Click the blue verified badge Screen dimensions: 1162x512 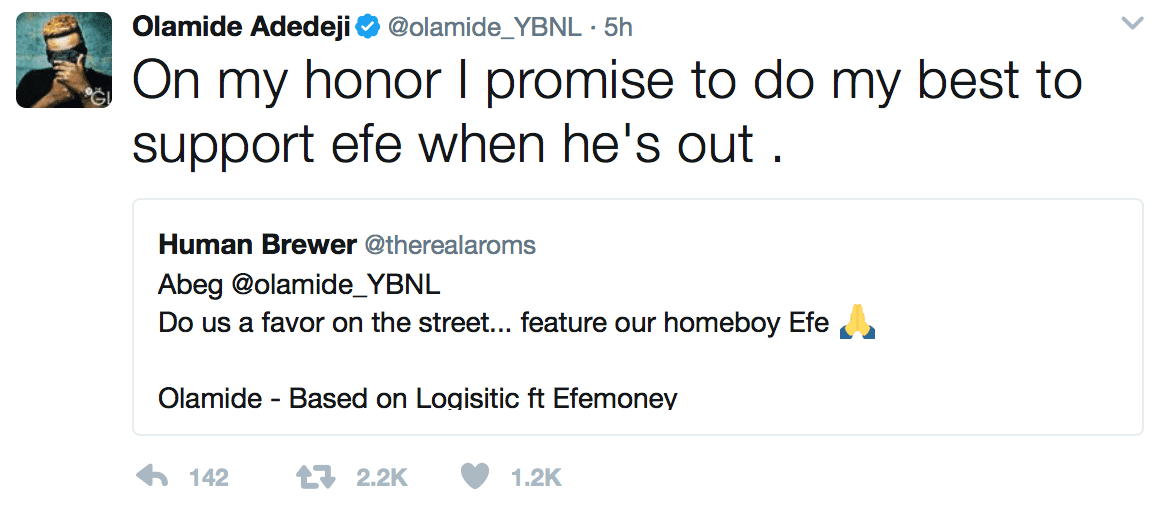(x=368, y=27)
